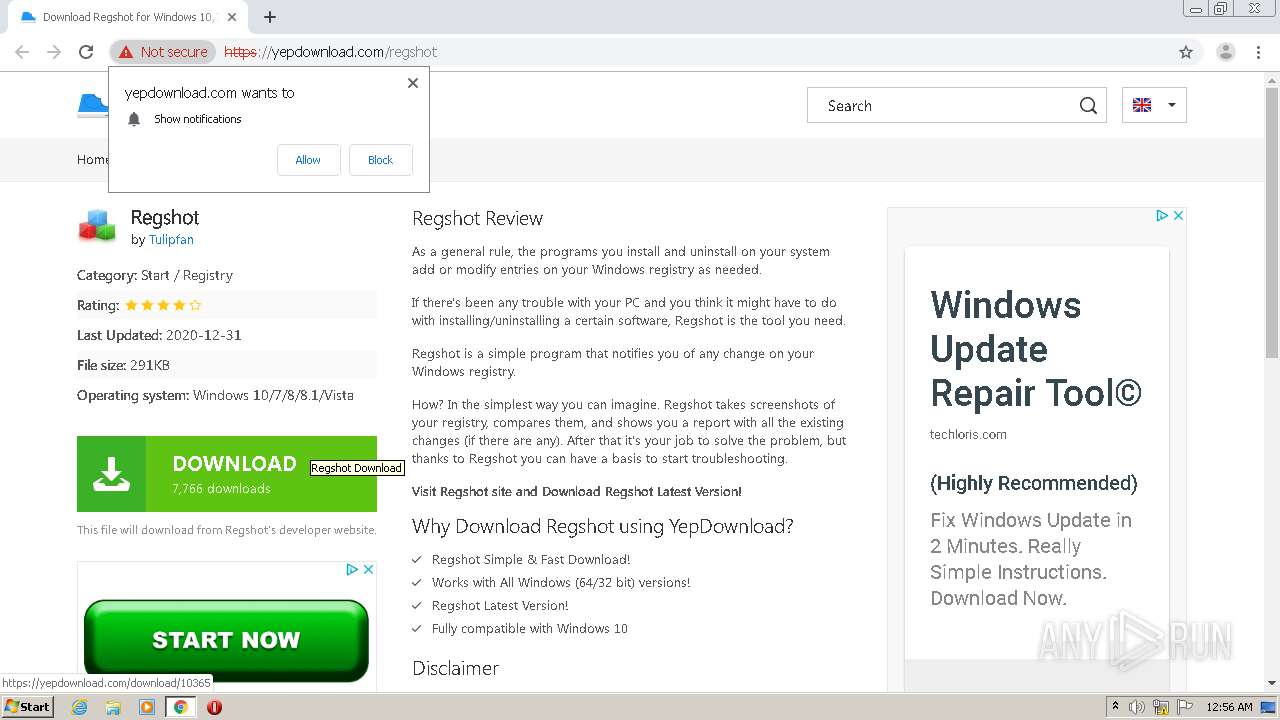Image resolution: width=1280 pixels, height=720 pixels.
Task: Show hidden system tray icons
Action: (1115, 707)
